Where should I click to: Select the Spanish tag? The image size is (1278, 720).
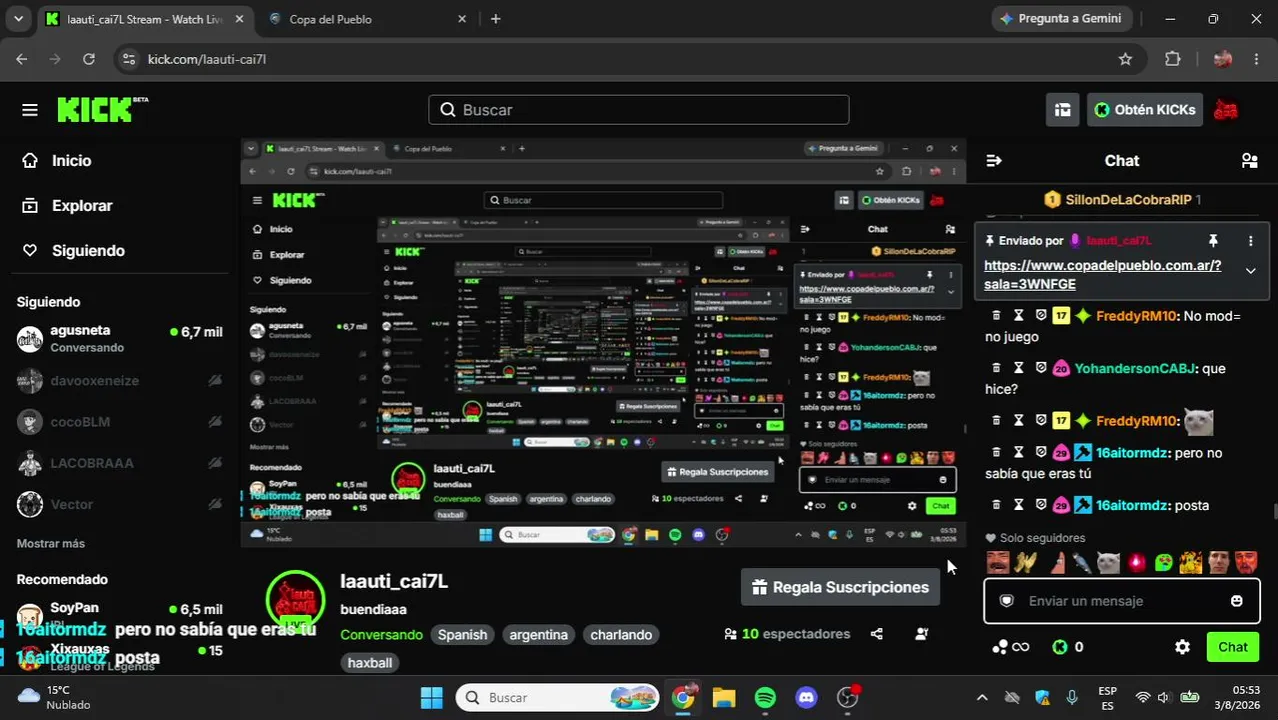[463, 635]
